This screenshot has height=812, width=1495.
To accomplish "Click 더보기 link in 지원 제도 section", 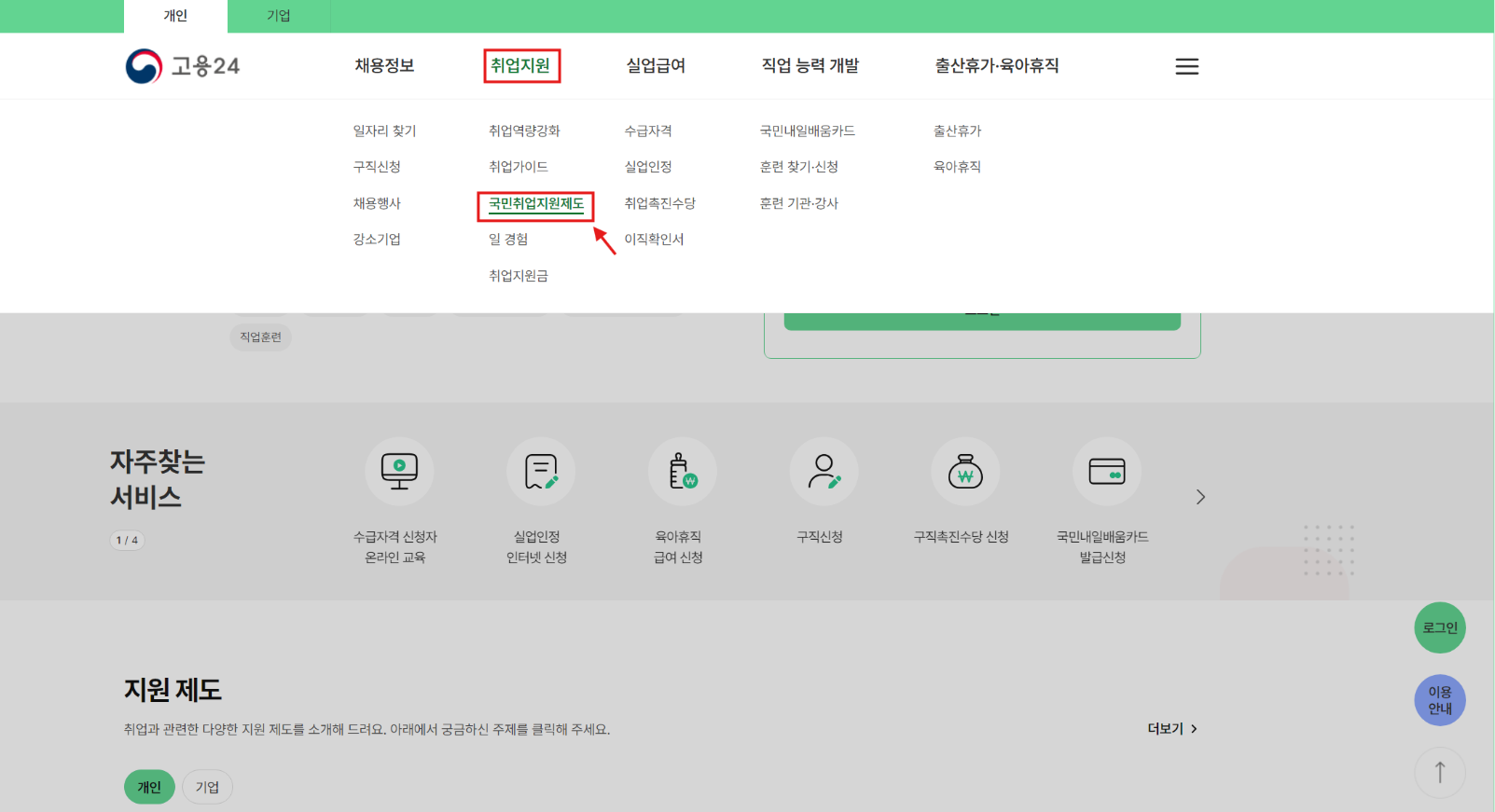I will click(1172, 729).
